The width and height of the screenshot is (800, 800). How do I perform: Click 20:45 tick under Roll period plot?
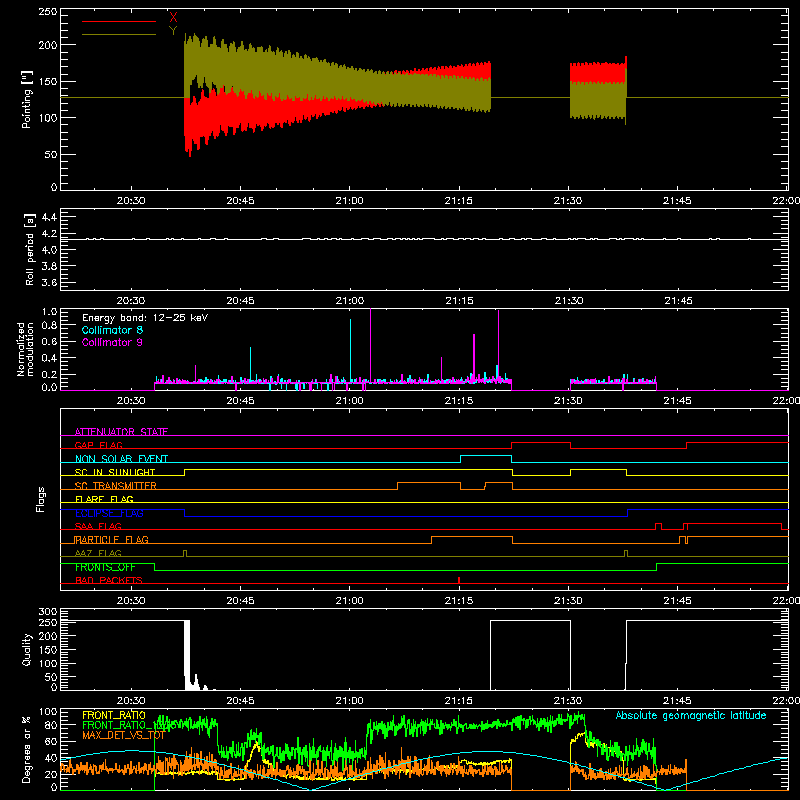240,301
